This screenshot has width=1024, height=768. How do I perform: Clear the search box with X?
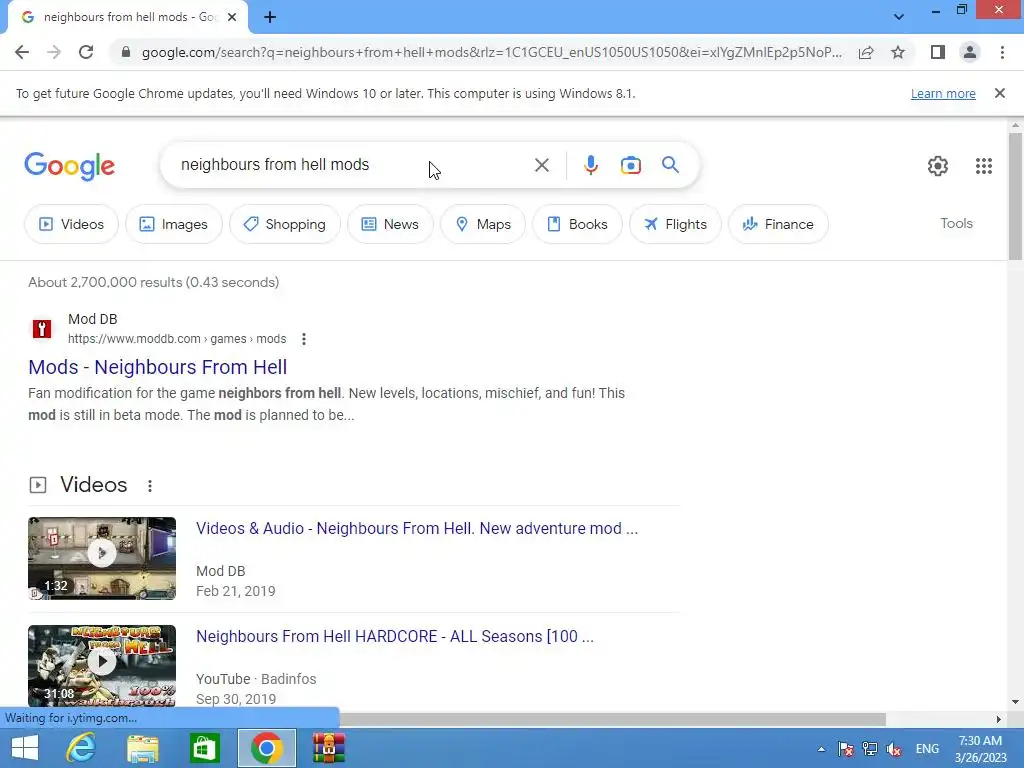tap(541, 165)
